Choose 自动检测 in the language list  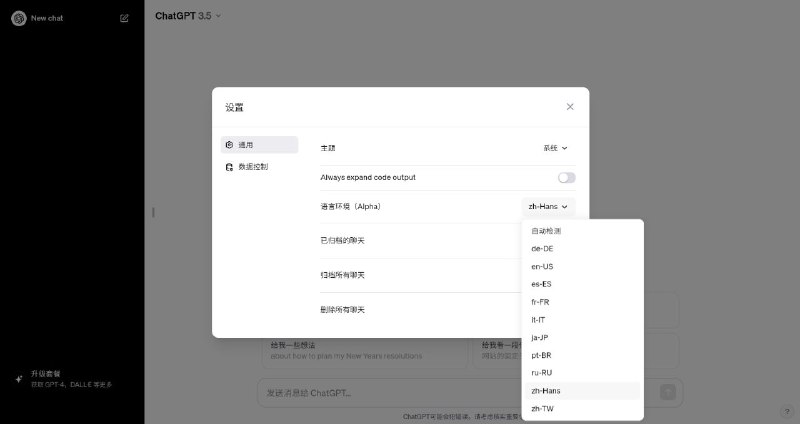click(582, 231)
